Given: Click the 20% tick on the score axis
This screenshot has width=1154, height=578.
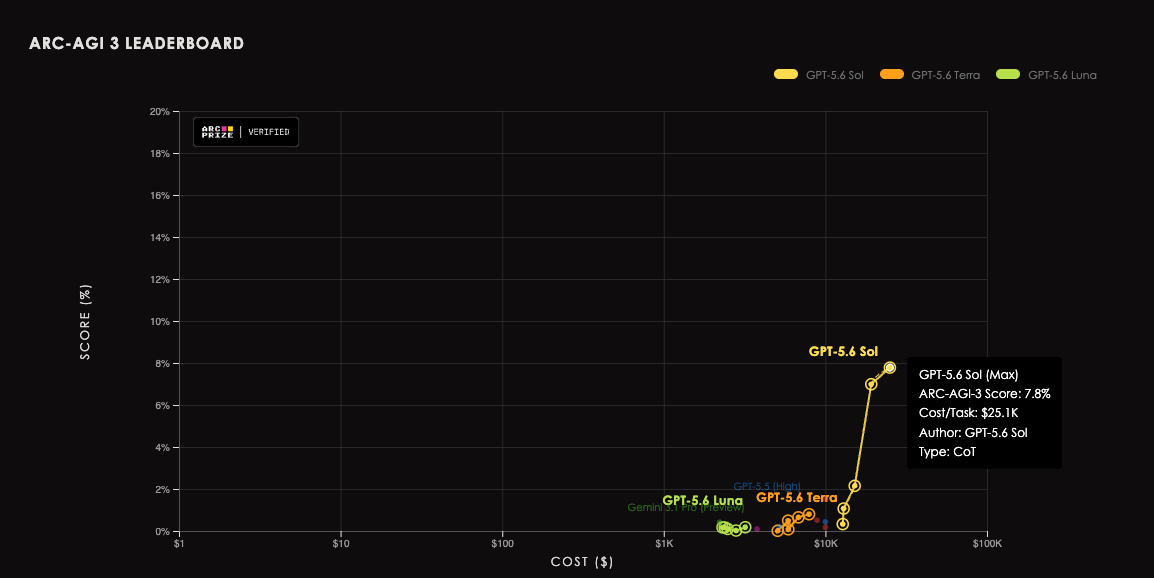Looking at the screenshot, I should (x=160, y=112).
